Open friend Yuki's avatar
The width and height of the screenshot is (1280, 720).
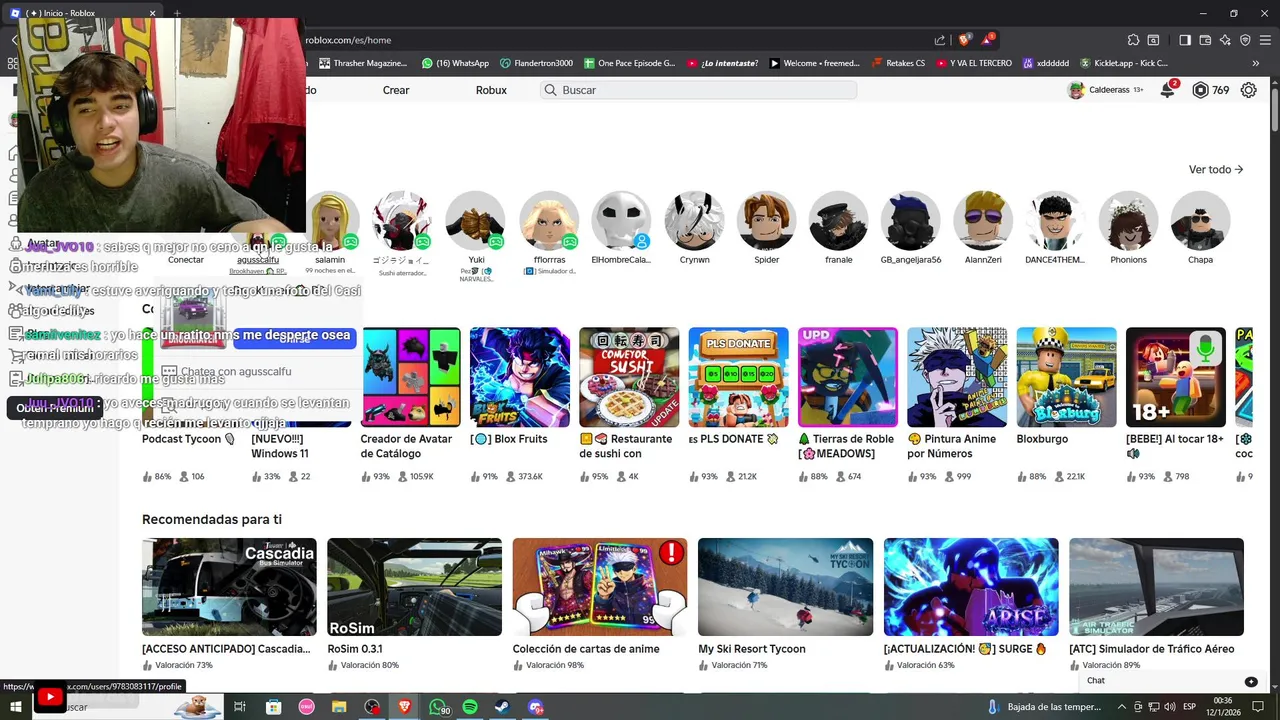point(476,221)
